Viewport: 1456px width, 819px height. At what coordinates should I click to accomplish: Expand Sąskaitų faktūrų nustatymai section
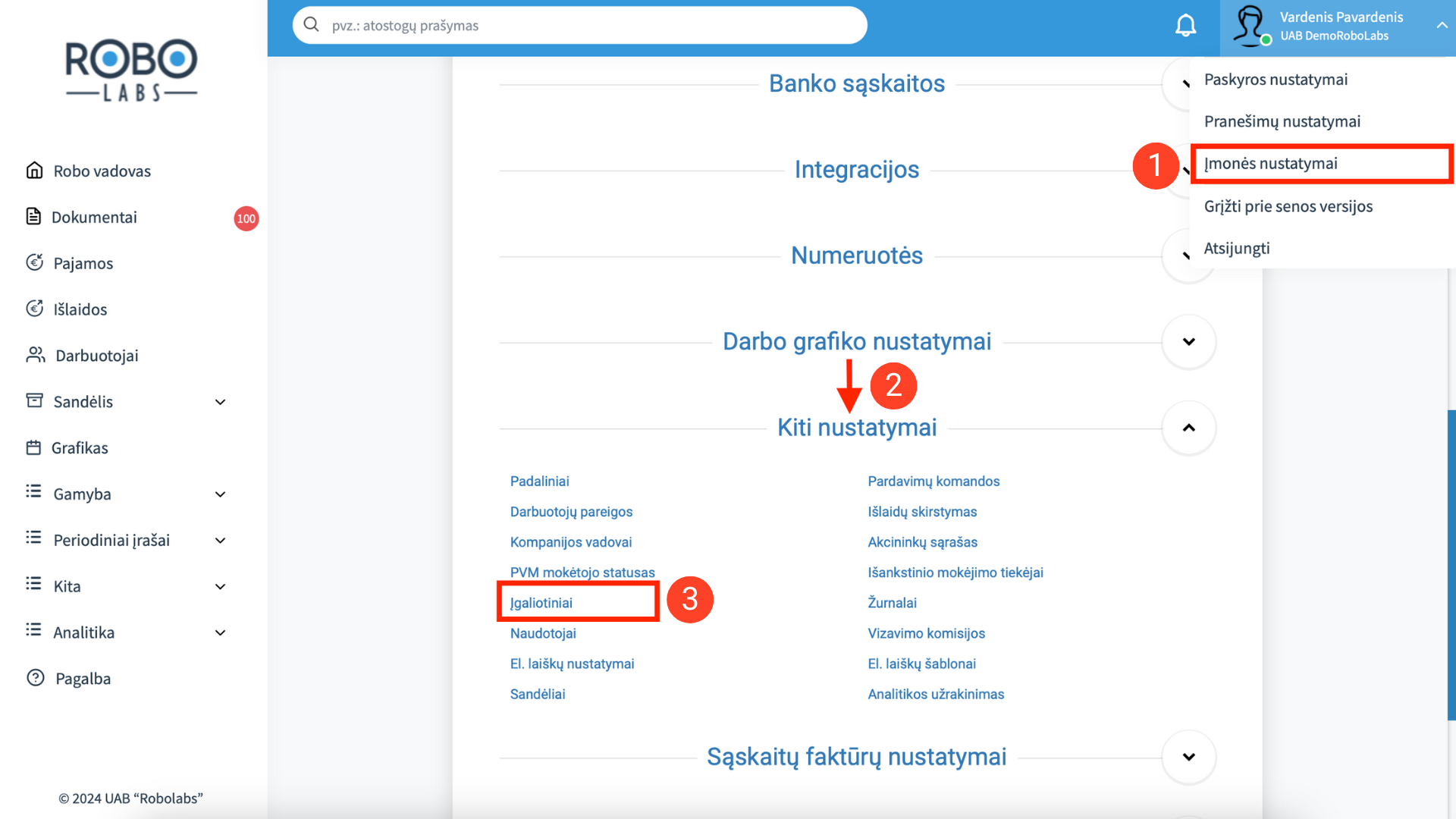coord(1188,757)
